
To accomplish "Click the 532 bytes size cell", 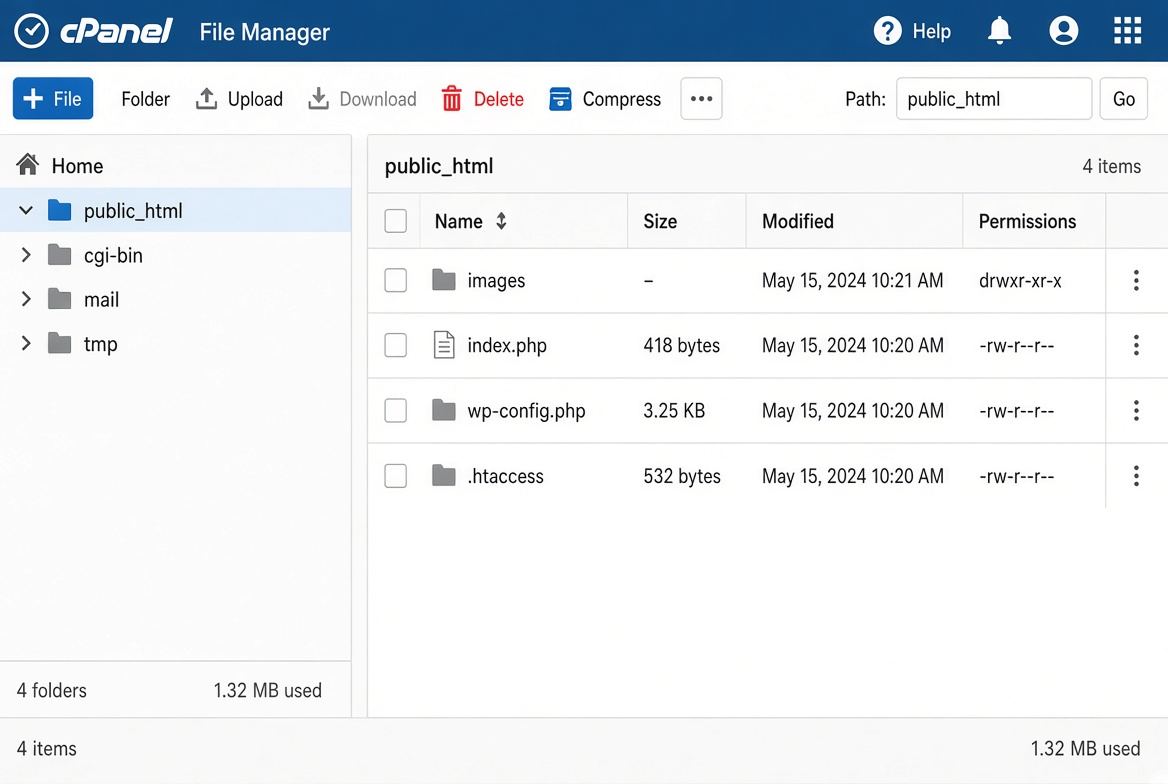I will pyautogui.click(x=682, y=476).
